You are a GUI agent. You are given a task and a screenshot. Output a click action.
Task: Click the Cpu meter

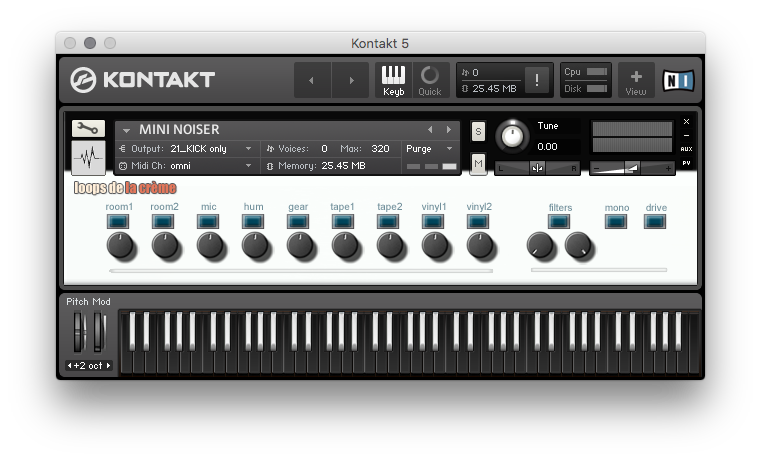[597, 72]
